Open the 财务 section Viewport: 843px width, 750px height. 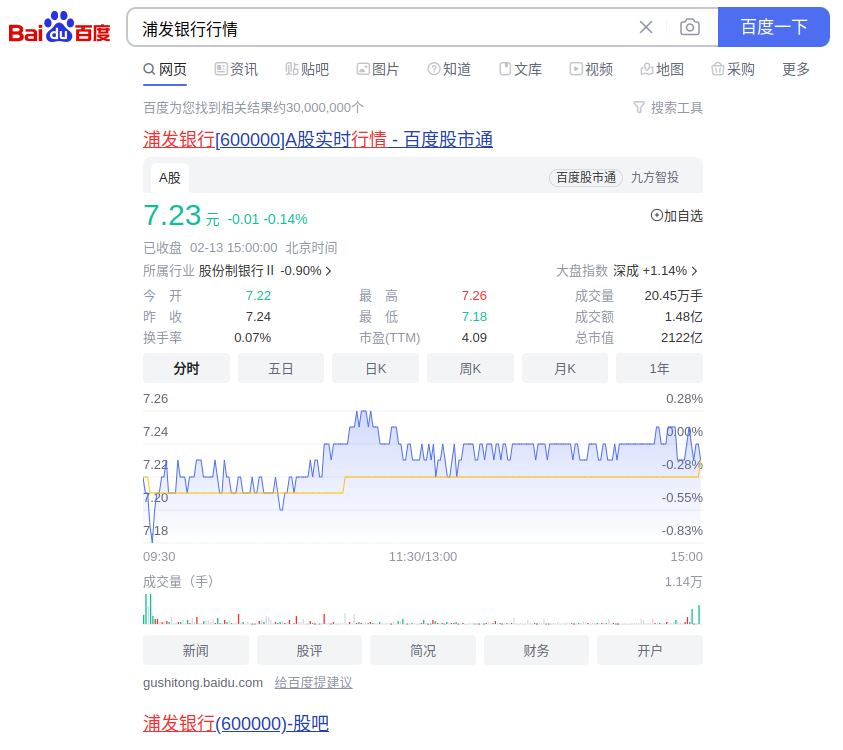[x=537, y=651]
